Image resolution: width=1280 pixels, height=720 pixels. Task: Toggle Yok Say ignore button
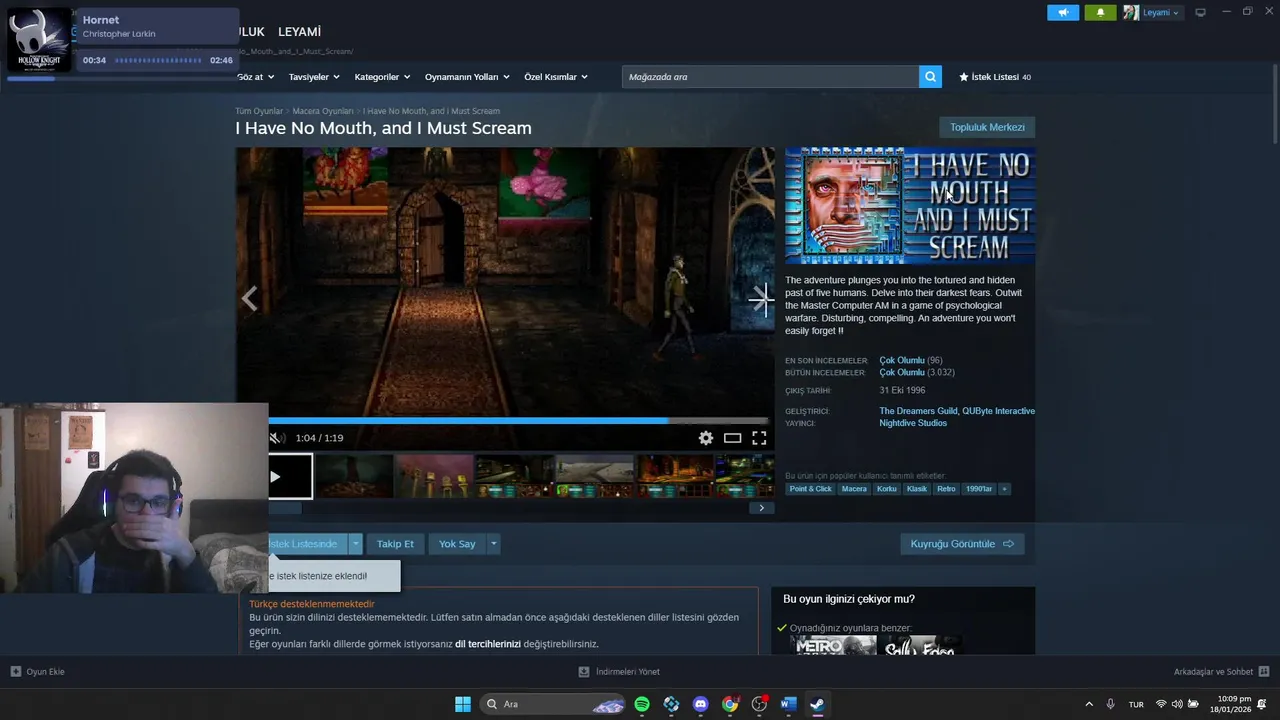point(457,544)
